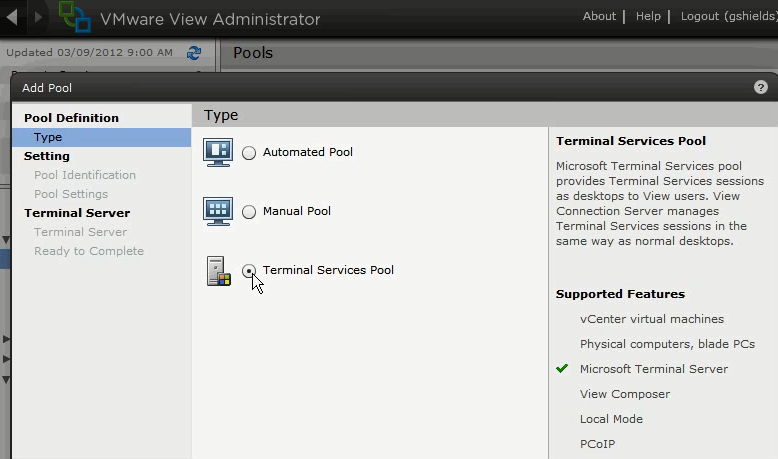Go to the Ready to Complete step
The image size is (778, 459).
[x=89, y=251]
